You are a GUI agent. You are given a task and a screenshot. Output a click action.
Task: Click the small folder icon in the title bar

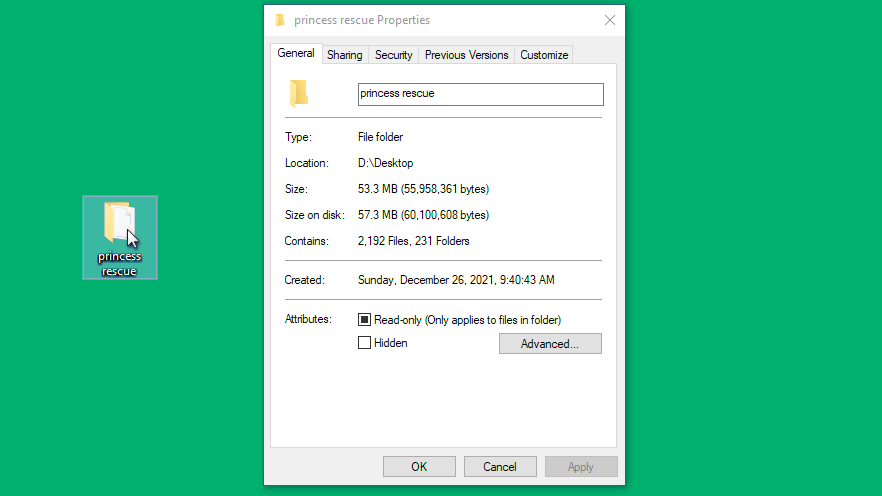point(280,20)
